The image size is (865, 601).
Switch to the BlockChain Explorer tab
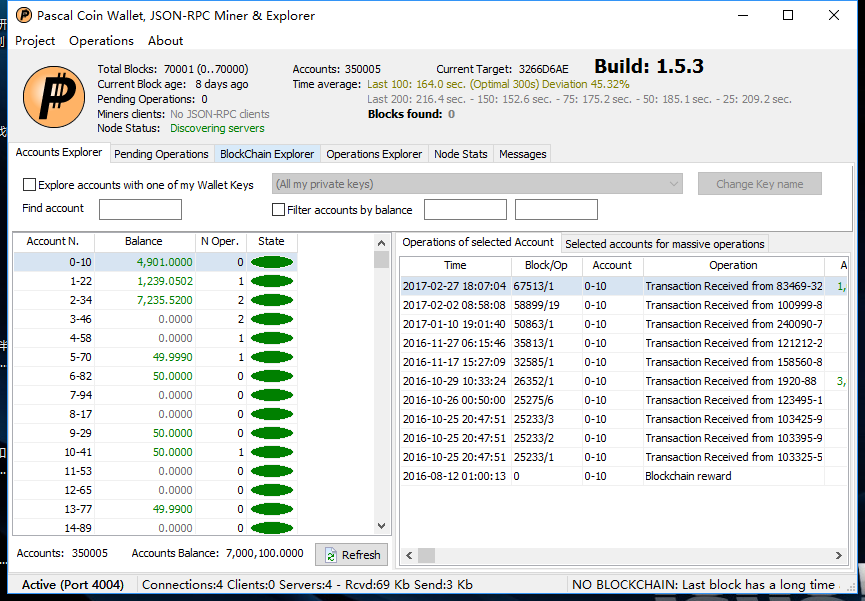(x=267, y=154)
